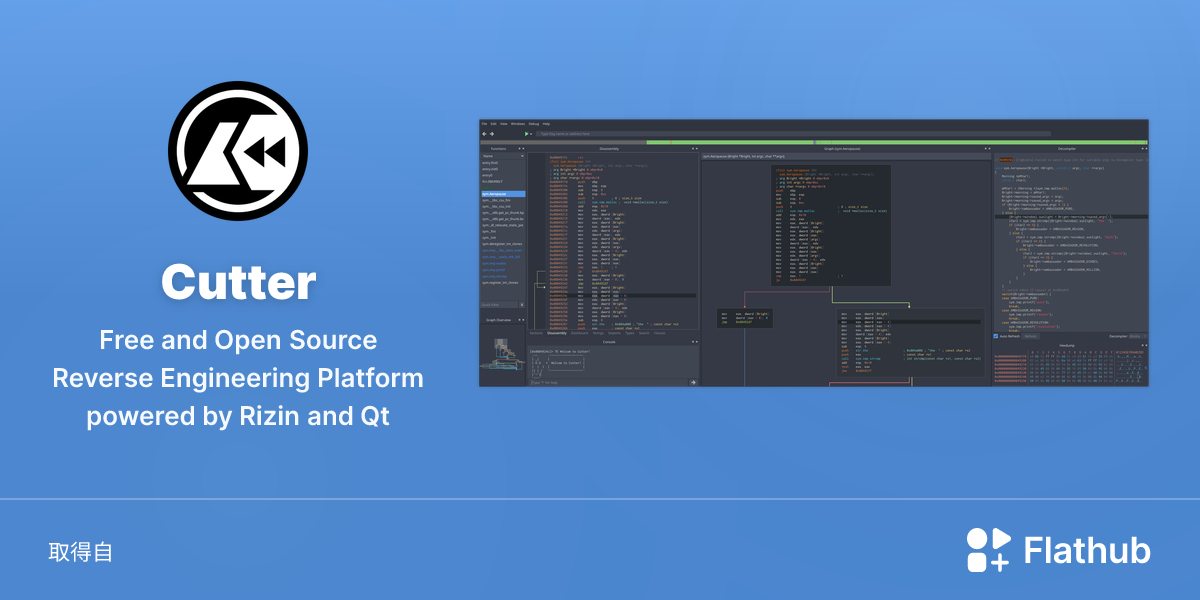Viewport: 1200px width, 600px height.
Task: Click the forward navigation arrow
Action: click(492, 134)
